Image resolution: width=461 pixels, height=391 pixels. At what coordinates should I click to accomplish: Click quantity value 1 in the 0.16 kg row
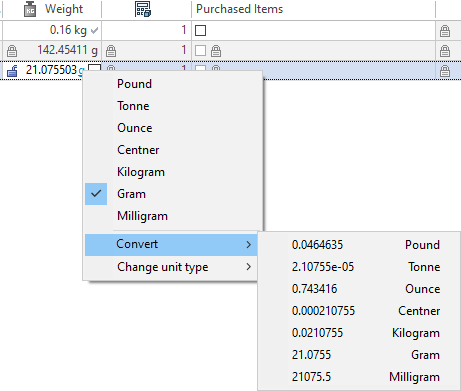[184, 30]
